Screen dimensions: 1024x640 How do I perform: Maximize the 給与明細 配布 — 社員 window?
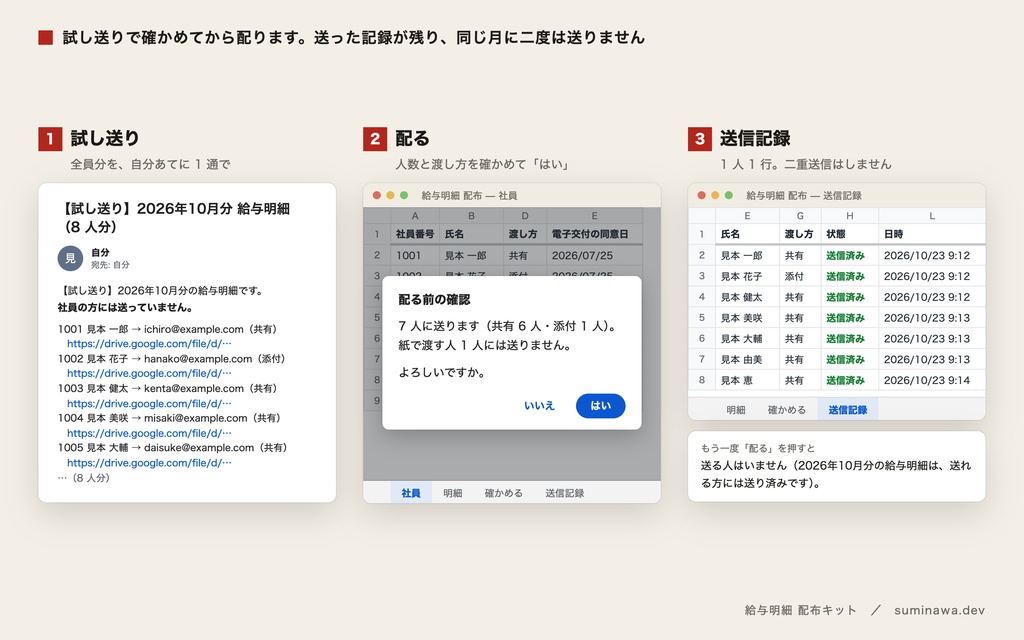404,195
